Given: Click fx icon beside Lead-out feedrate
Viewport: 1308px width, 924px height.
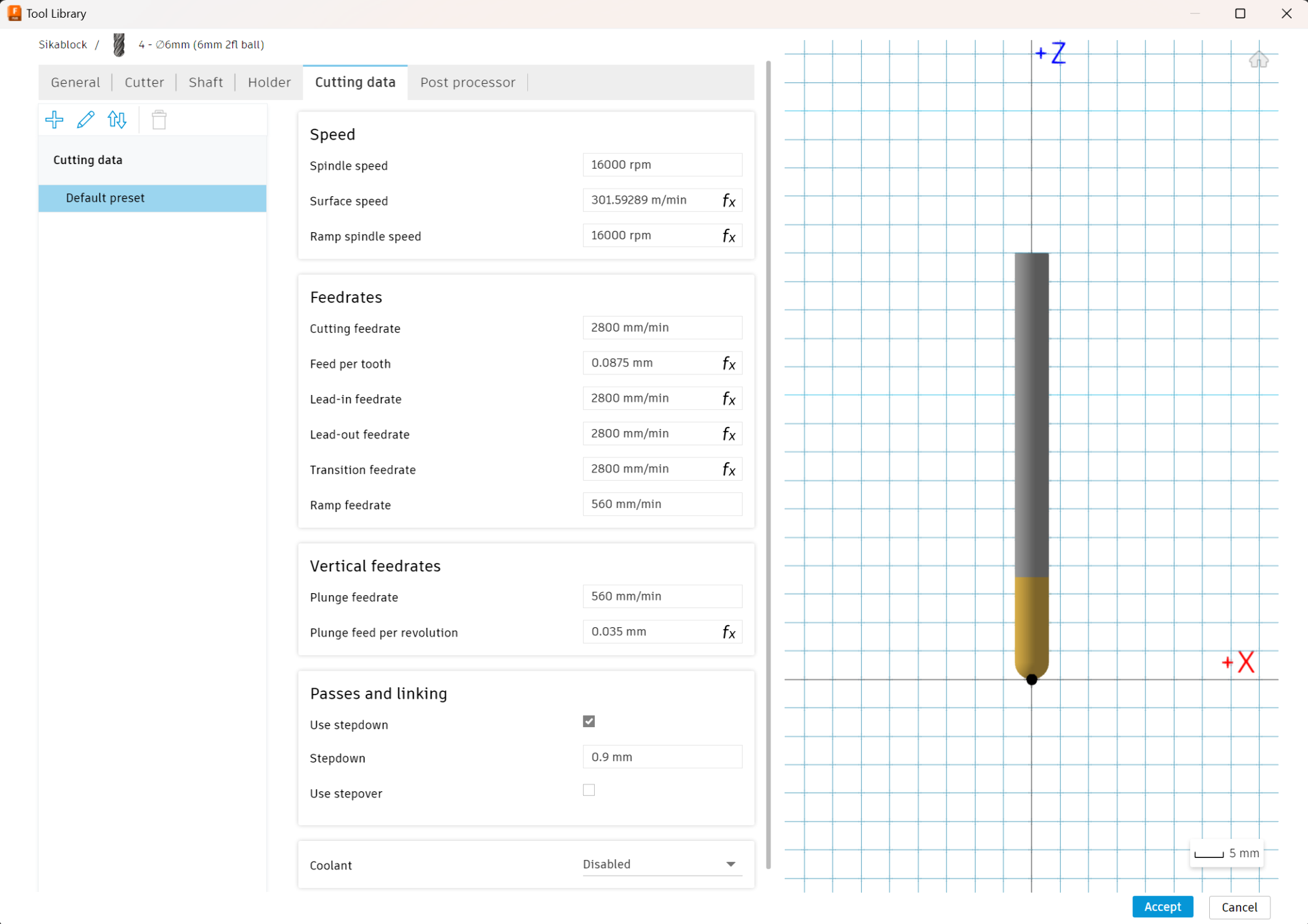Looking at the screenshot, I should click(x=728, y=434).
